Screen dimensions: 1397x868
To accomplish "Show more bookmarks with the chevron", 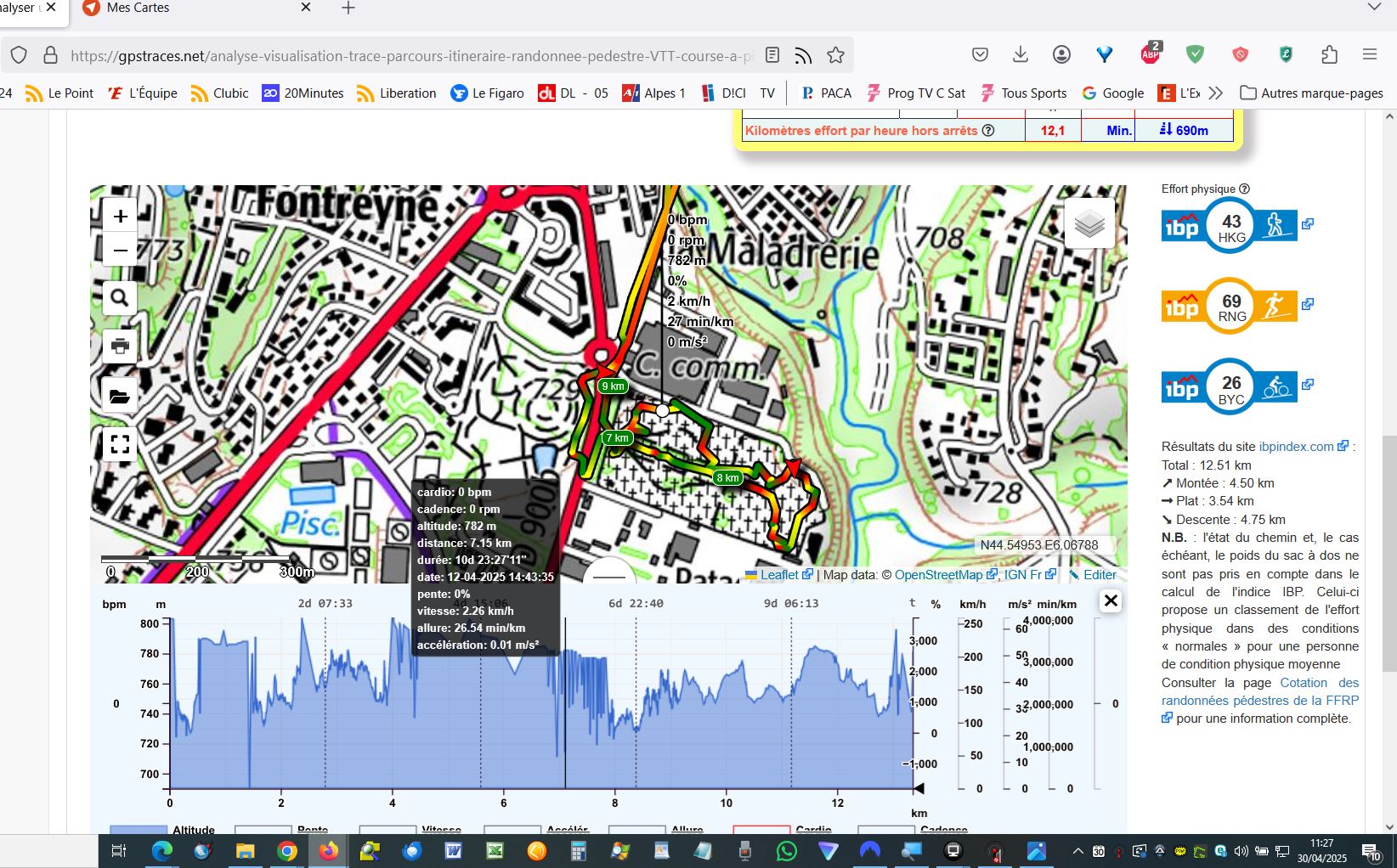I will (x=1216, y=93).
